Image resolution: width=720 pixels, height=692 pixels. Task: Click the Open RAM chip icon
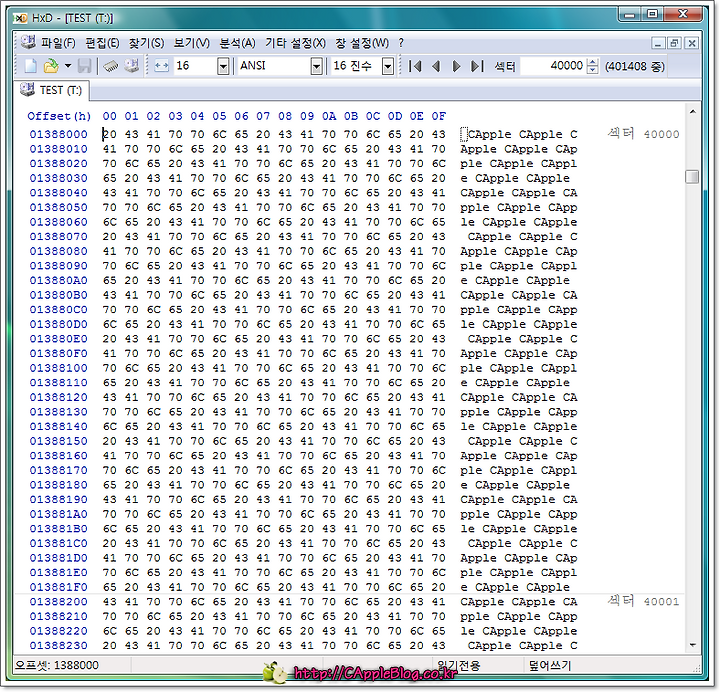(x=111, y=67)
